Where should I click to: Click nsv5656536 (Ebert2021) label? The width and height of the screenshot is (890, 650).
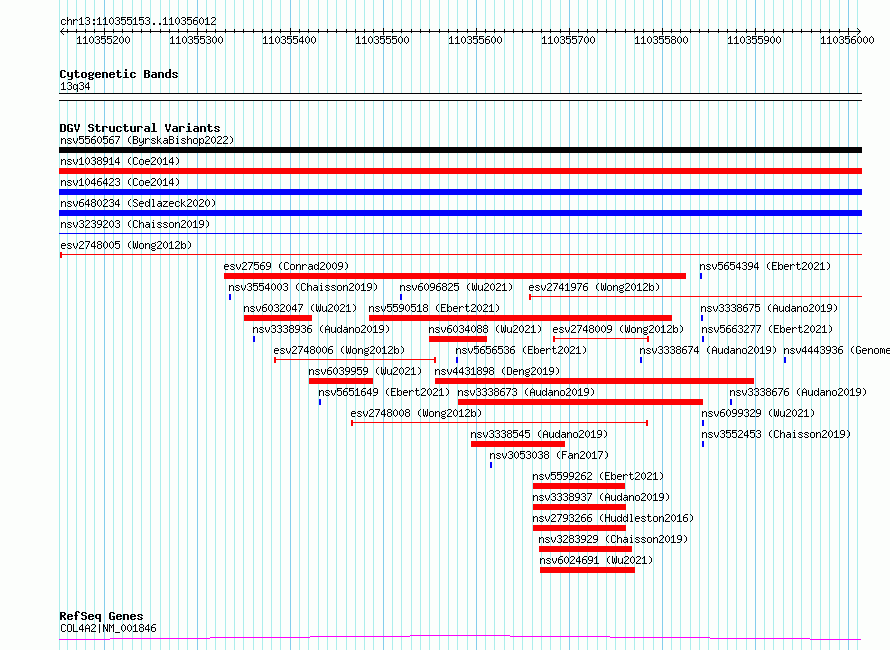(521, 350)
